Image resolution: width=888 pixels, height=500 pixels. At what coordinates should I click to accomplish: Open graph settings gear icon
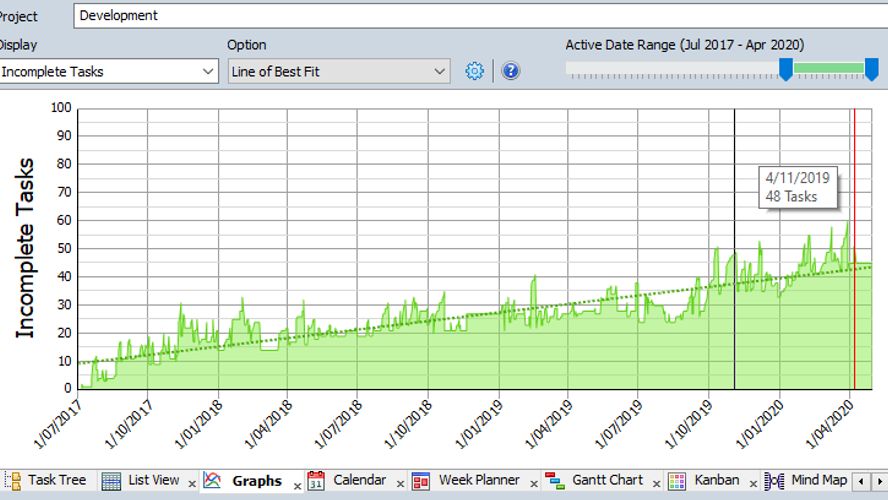[475, 71]
